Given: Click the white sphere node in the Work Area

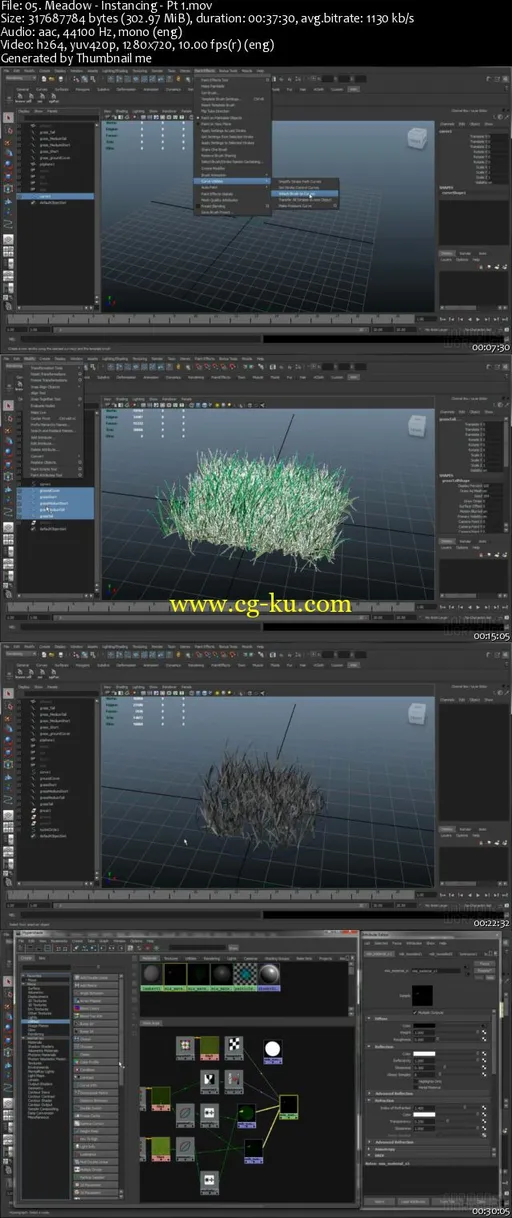Looking at the screenshot, I should [272, 1050].
